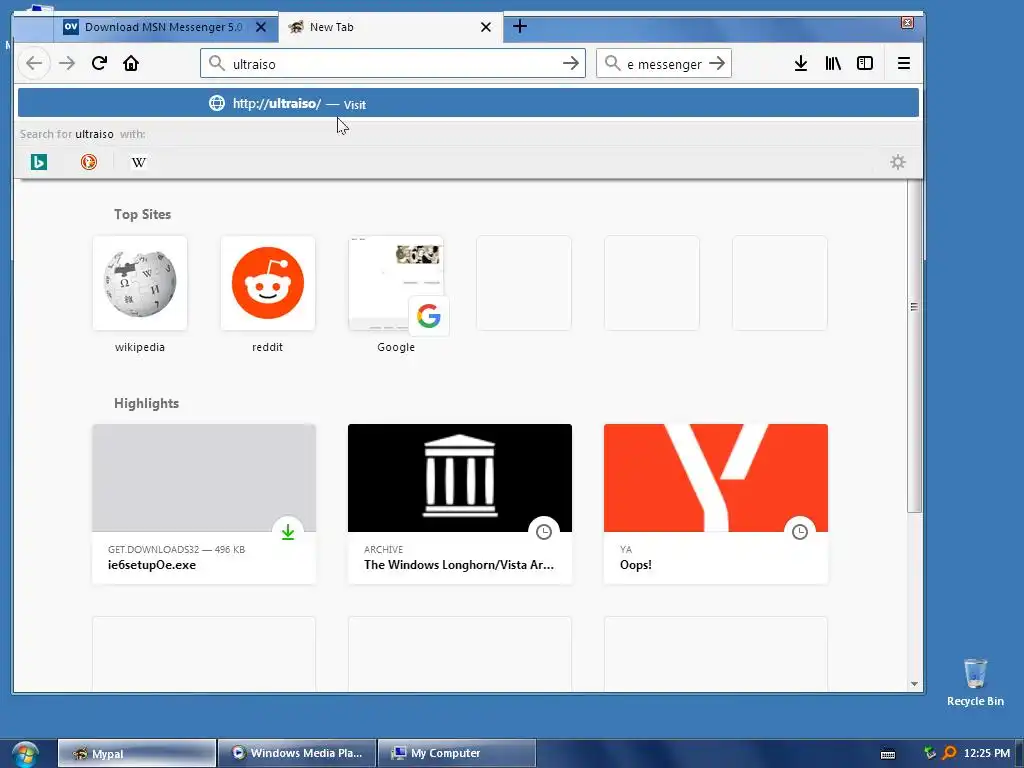
Task: Click the on-screen keyboard tray icon
Action: click(x=888, y=754)
